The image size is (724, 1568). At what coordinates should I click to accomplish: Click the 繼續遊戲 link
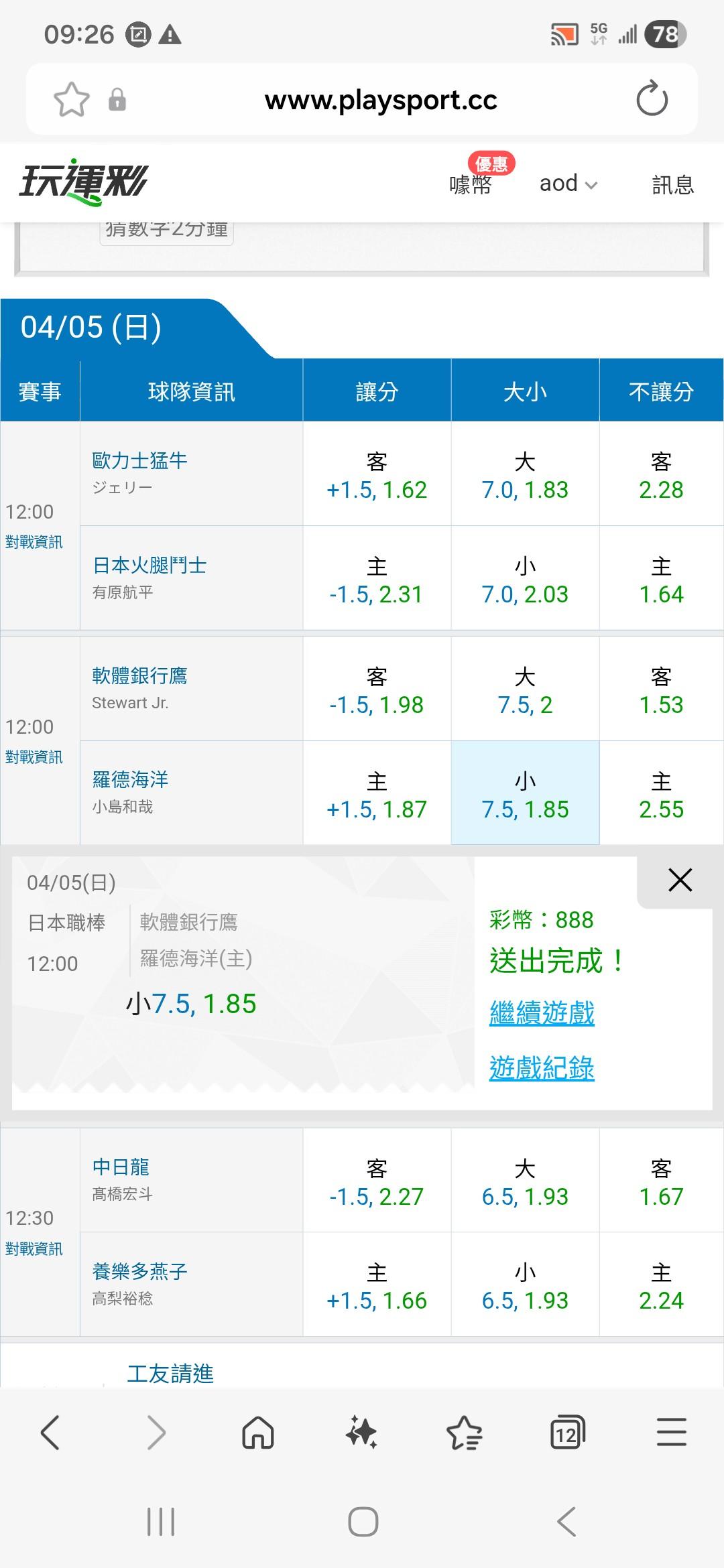pyautogui.click(x=542, y=1012)
